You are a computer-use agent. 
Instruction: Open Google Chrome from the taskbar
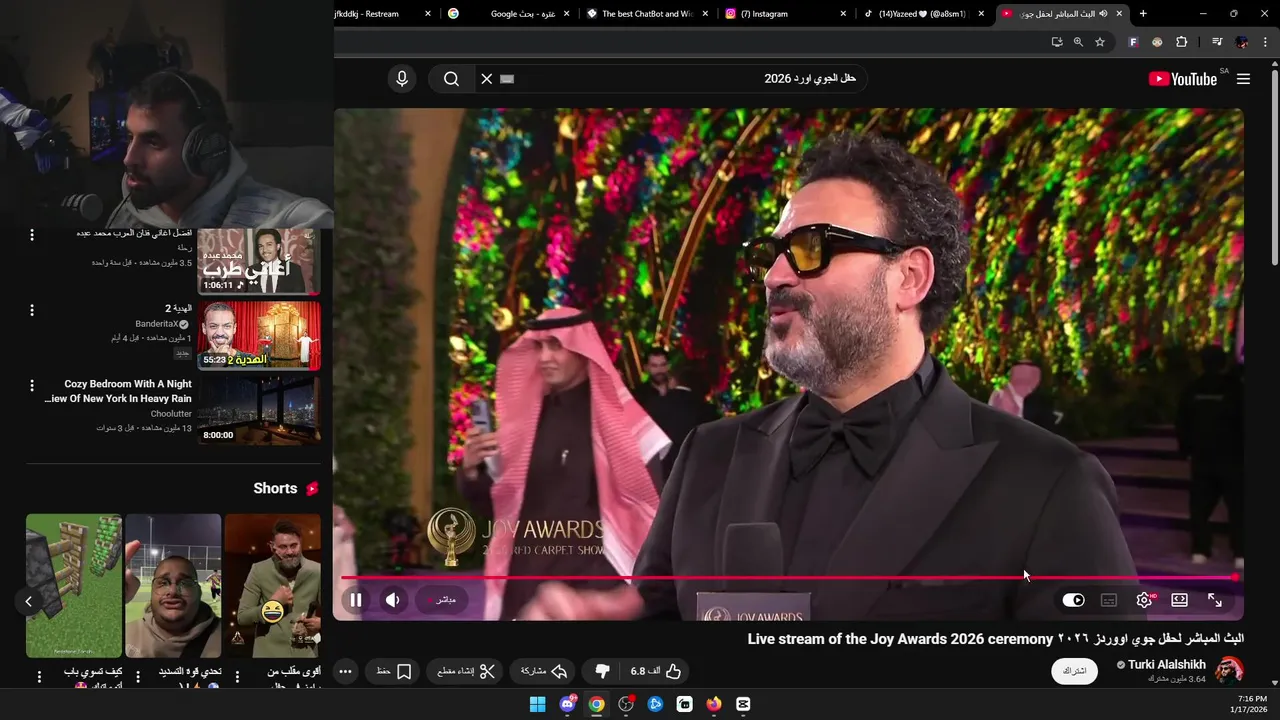[596, 704]
